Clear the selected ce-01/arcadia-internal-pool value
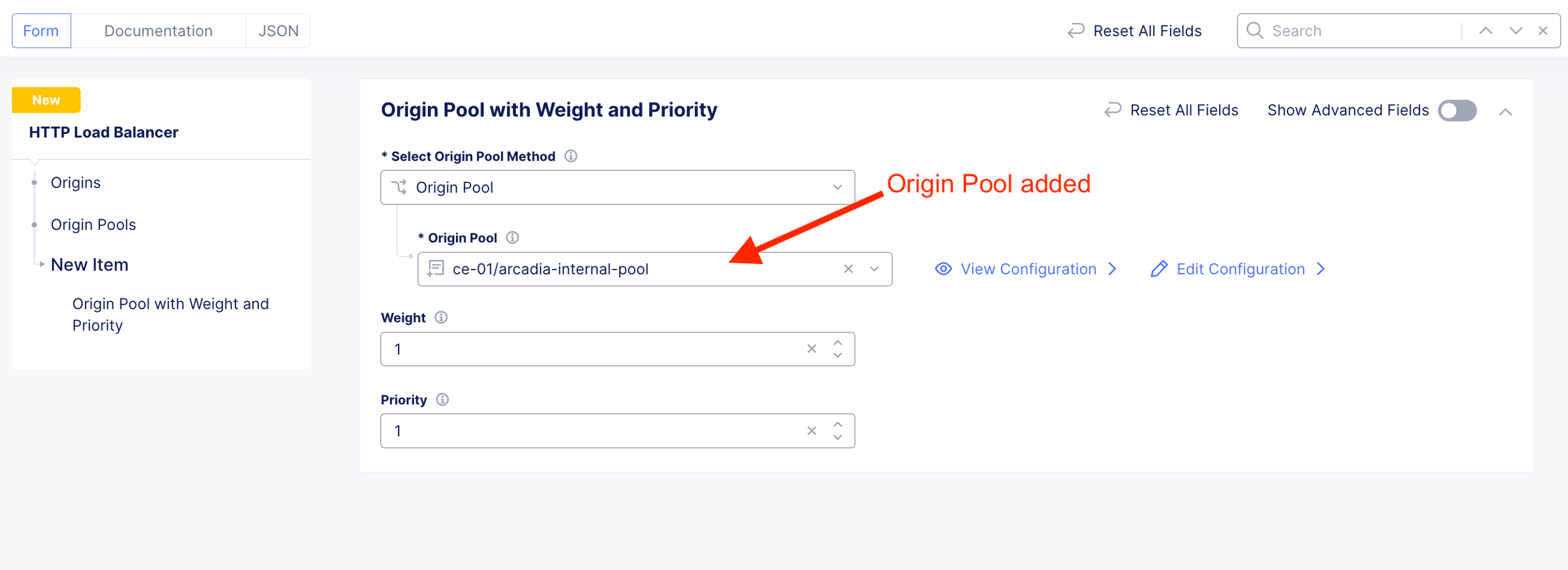The width and height of the screenshot is (1568, 570). coord(848,269)
